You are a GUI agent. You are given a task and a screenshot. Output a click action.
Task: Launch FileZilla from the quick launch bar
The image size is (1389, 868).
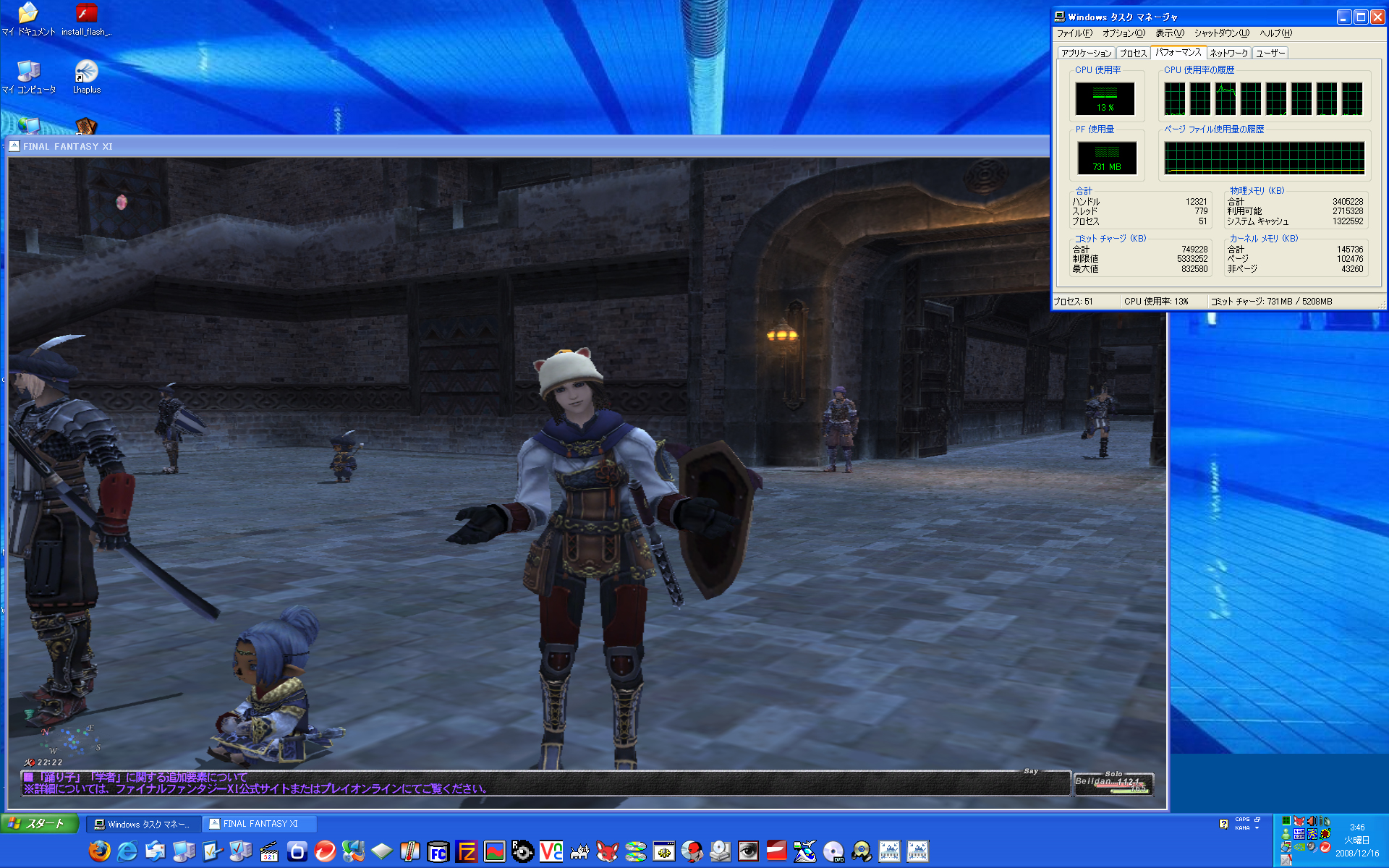tap(467, 851)
